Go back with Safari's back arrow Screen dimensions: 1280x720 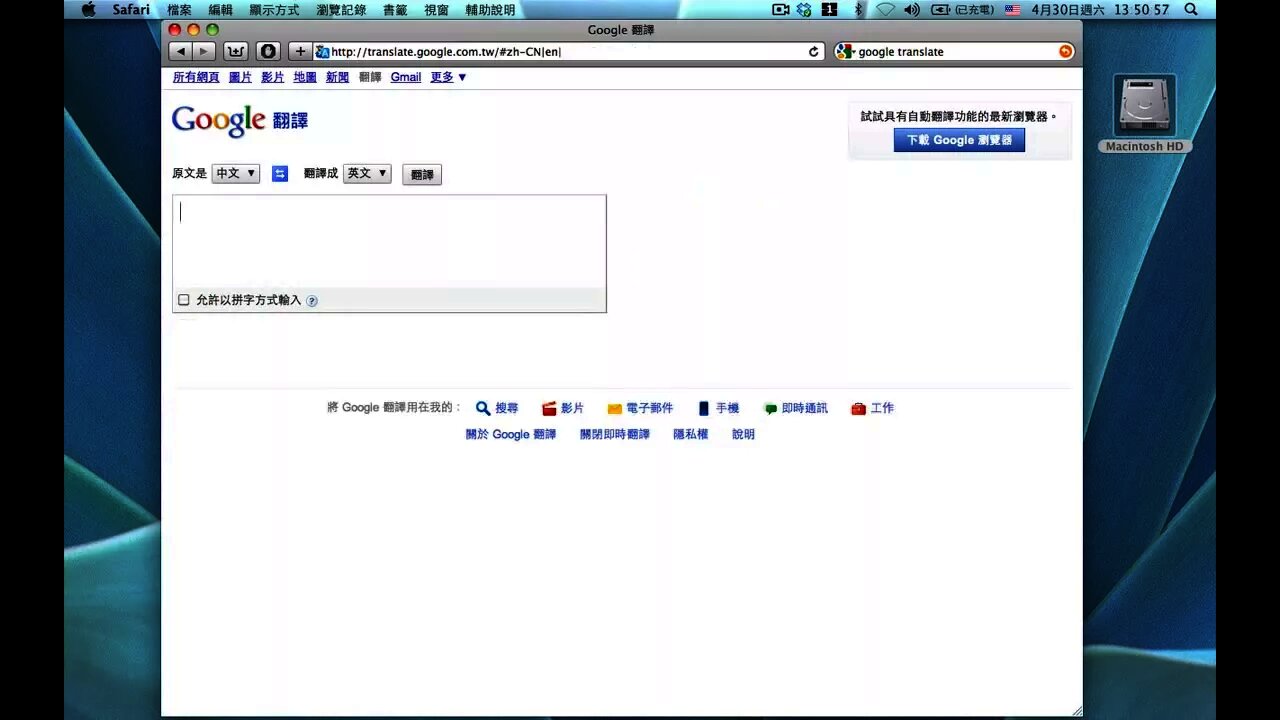(x=180, y=51)
